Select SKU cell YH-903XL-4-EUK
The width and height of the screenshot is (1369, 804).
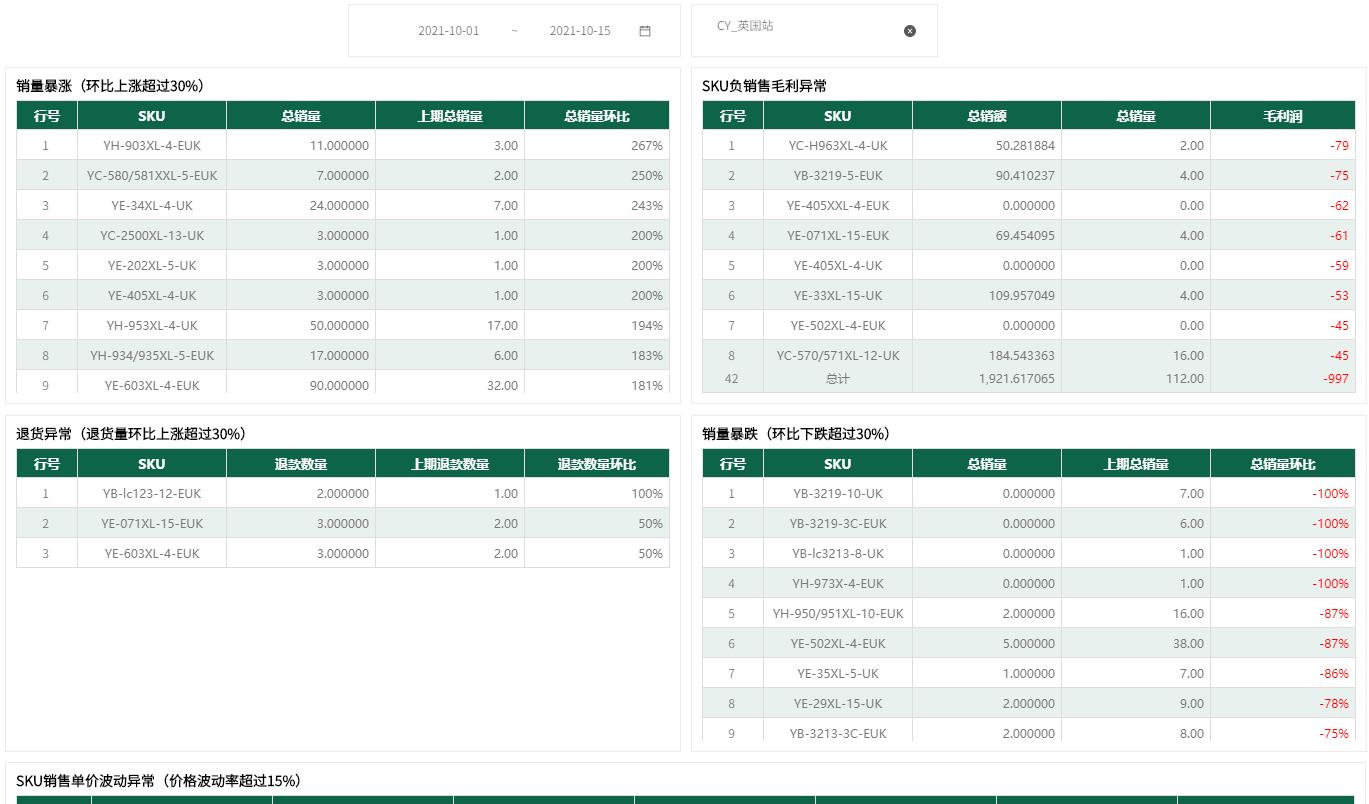click(152, 146)
